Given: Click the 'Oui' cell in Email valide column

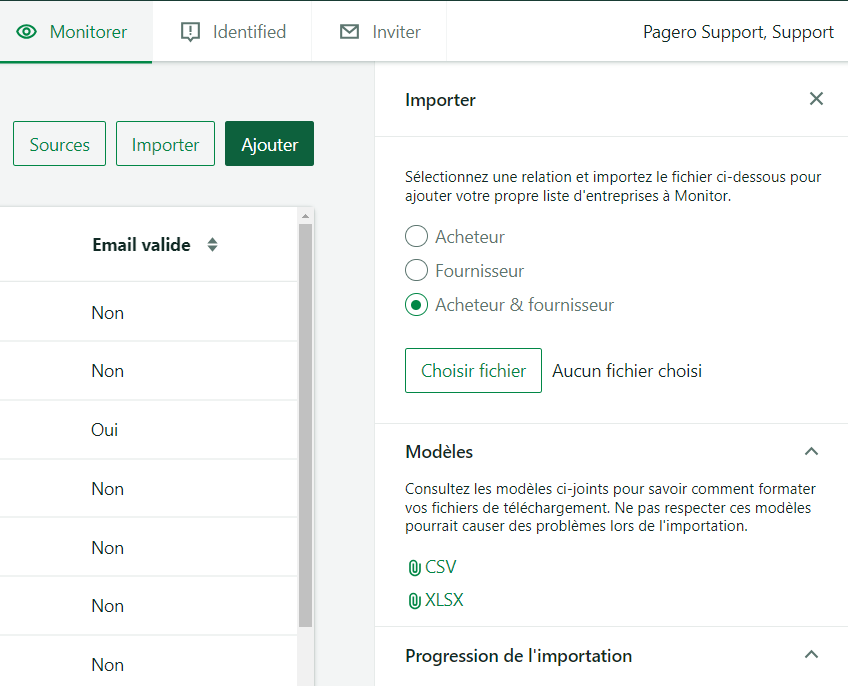Looking at the screenshot, I should click(x=104, y=430).
